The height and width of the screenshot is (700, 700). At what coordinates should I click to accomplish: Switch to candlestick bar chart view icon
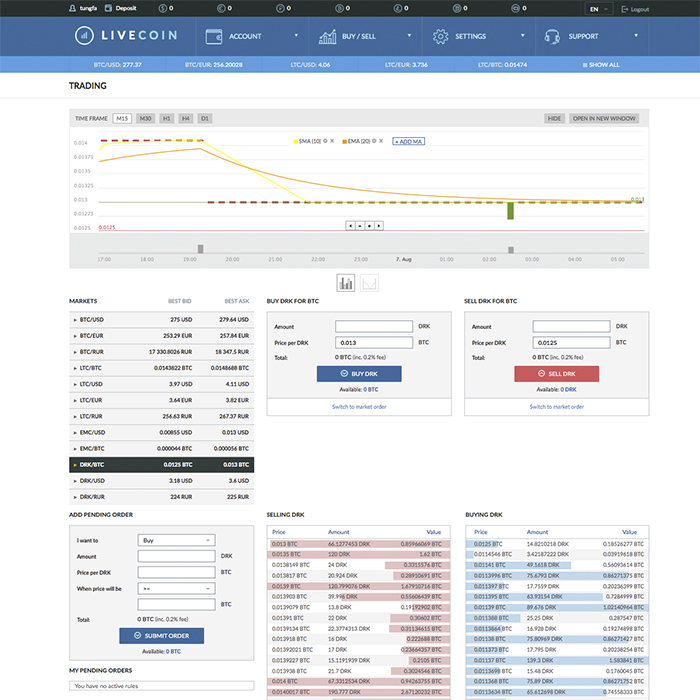click(x=346, y=283)
